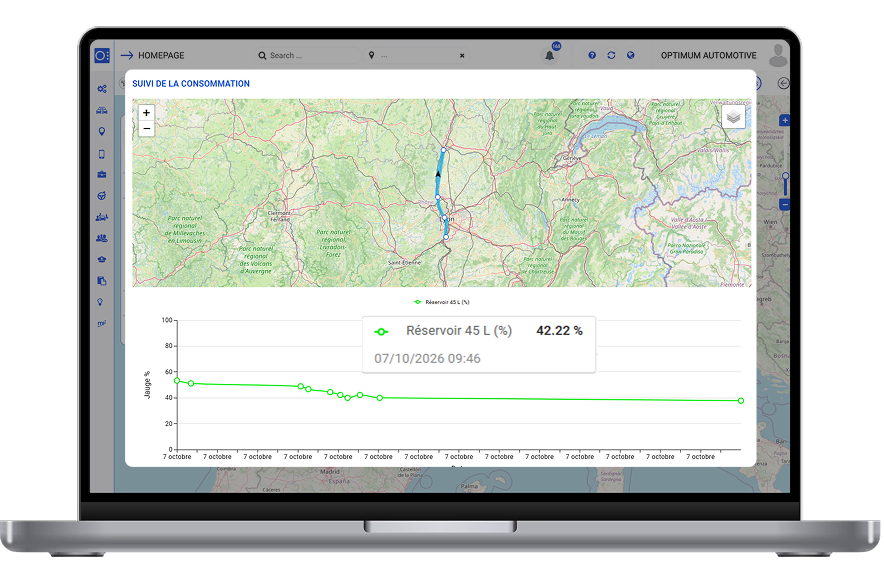Click the SUIVI DE LA CONSOMMATION heading
This screenshot has height=588, width=884.
(191, 83)
